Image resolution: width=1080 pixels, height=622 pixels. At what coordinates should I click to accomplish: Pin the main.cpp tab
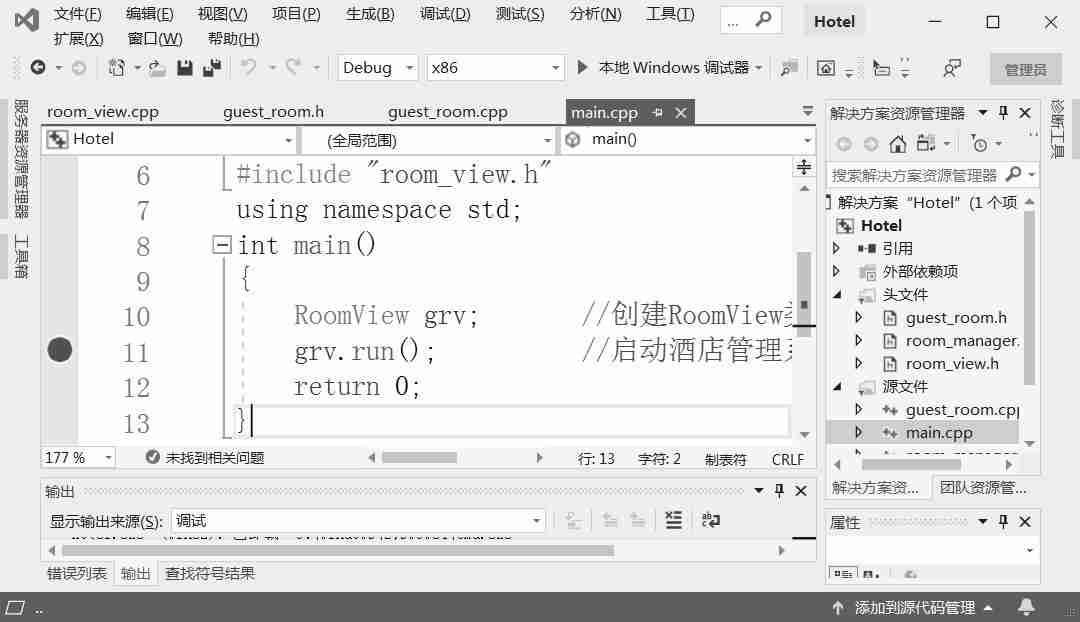coord(657,112)
